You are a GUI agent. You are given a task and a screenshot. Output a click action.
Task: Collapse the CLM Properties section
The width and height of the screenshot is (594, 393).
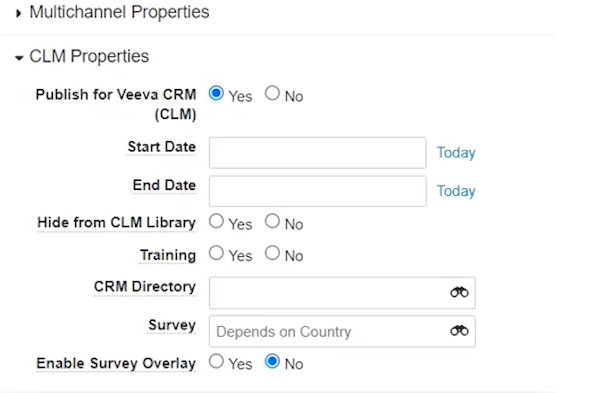[x=19, y=58]
